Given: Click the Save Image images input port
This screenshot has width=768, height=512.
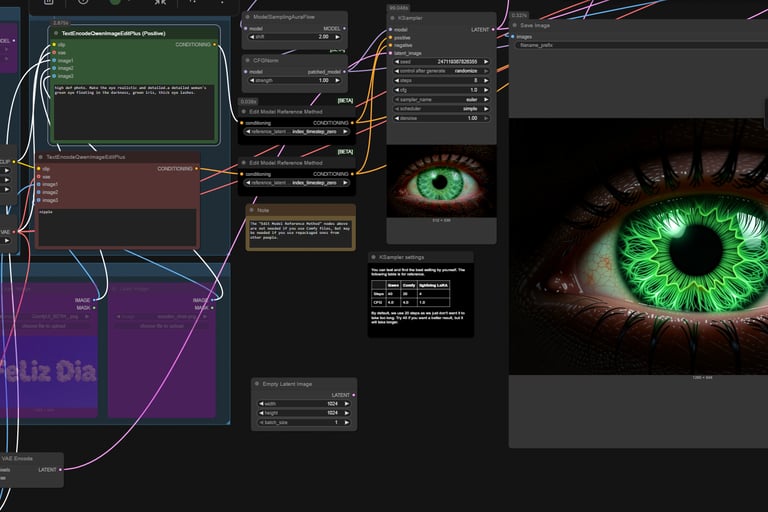Looking at the screenshot, I should pyautogui.click(x=513, y=37).
